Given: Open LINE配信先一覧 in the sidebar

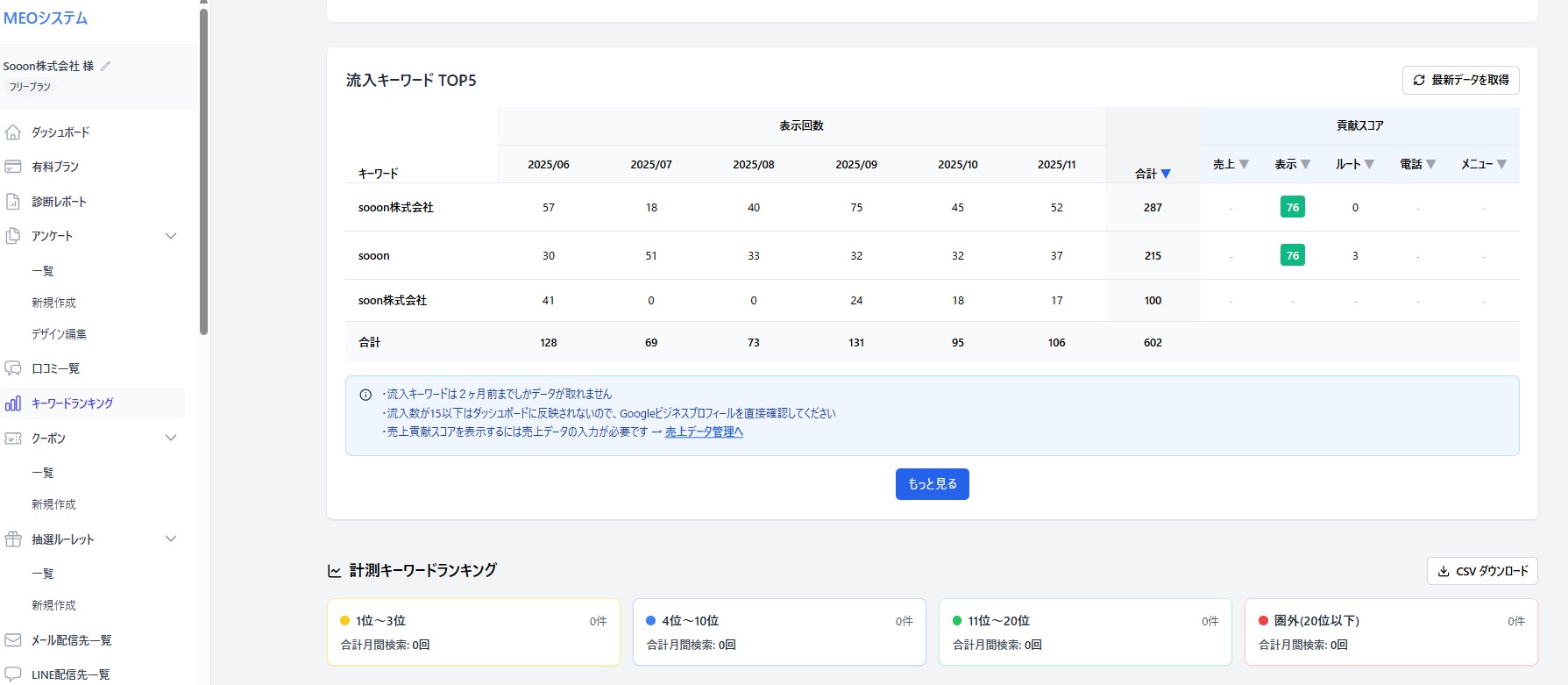Looking at the screenshot, I should (x=70, y=674).
